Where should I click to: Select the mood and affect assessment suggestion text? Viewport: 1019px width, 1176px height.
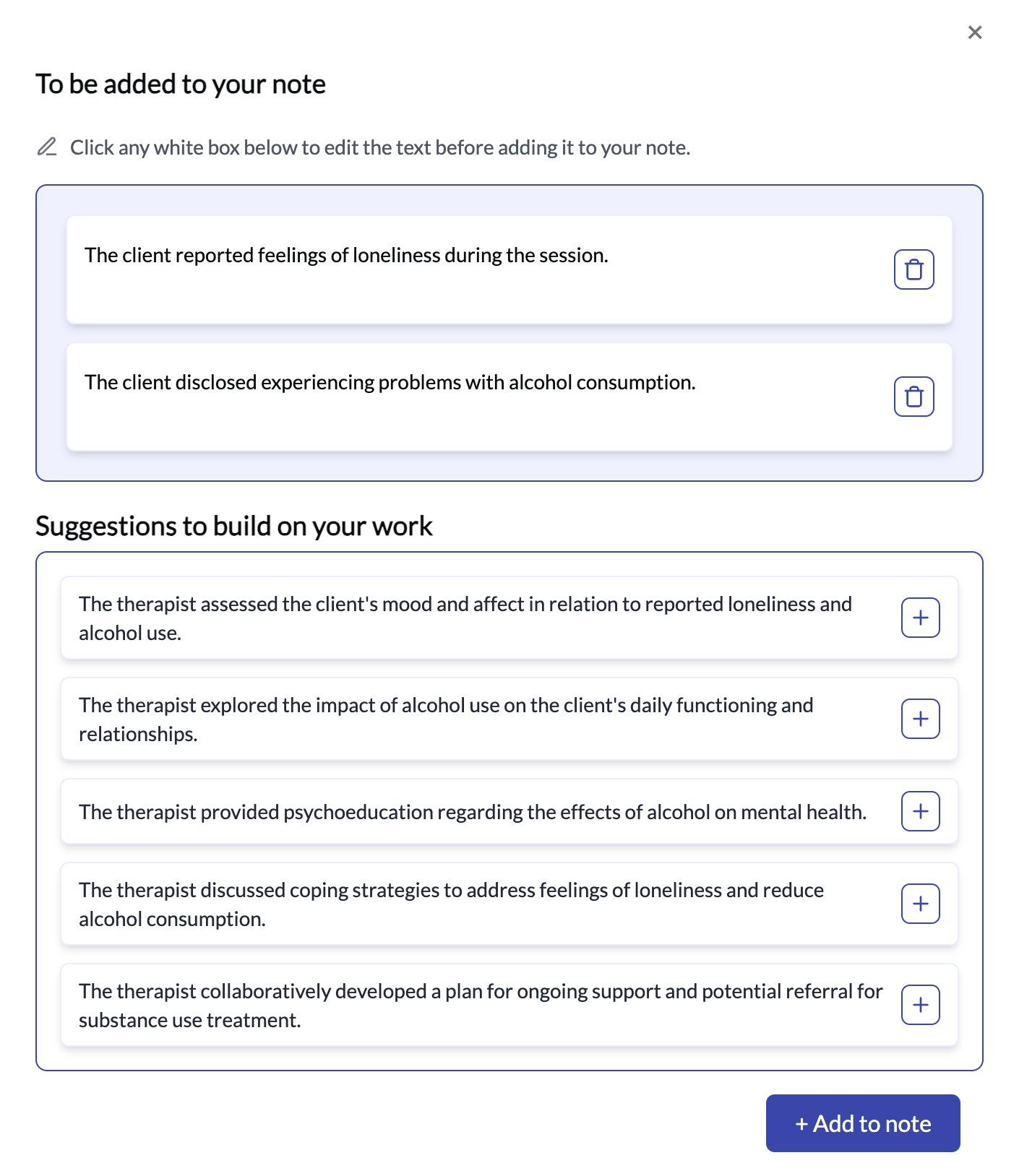click(x=465, y=618)
